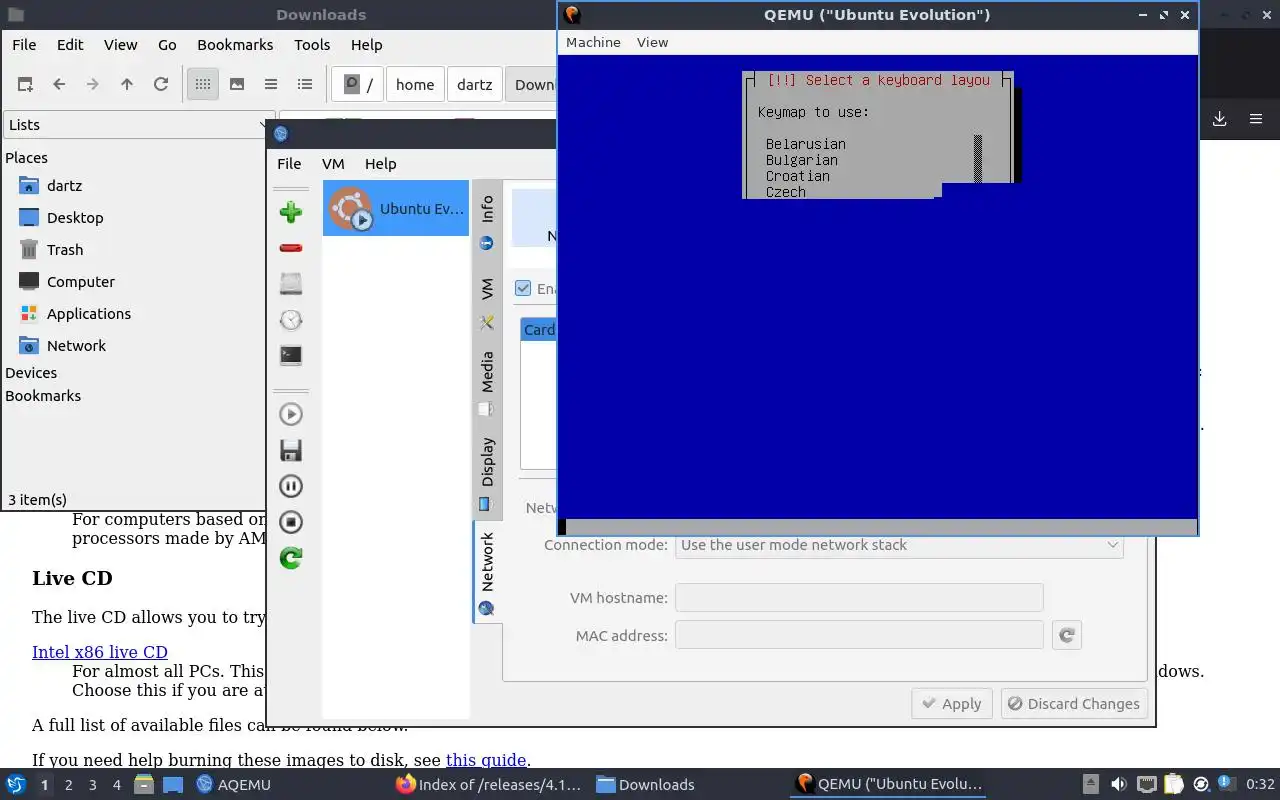The width and height of the screenshot is (1280, 800).
Task: Open the terminal monitor icon in AQEMU
Action: 291,355
